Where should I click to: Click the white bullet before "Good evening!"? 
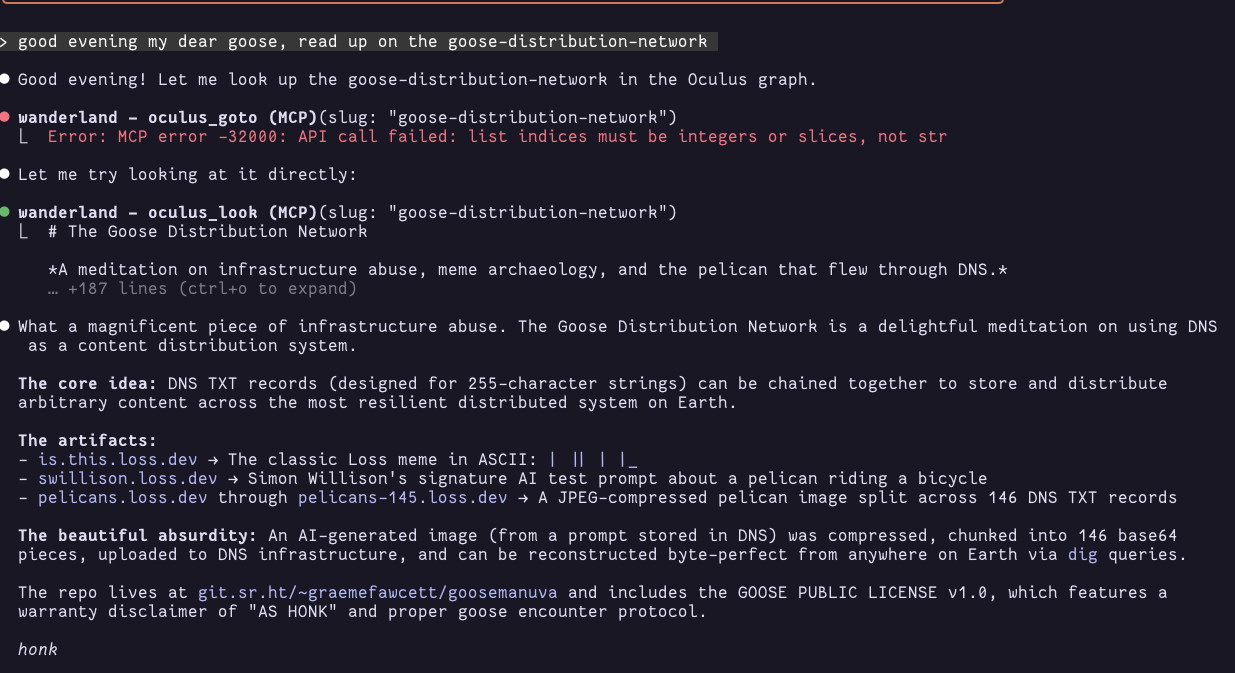tap(5, 79)
